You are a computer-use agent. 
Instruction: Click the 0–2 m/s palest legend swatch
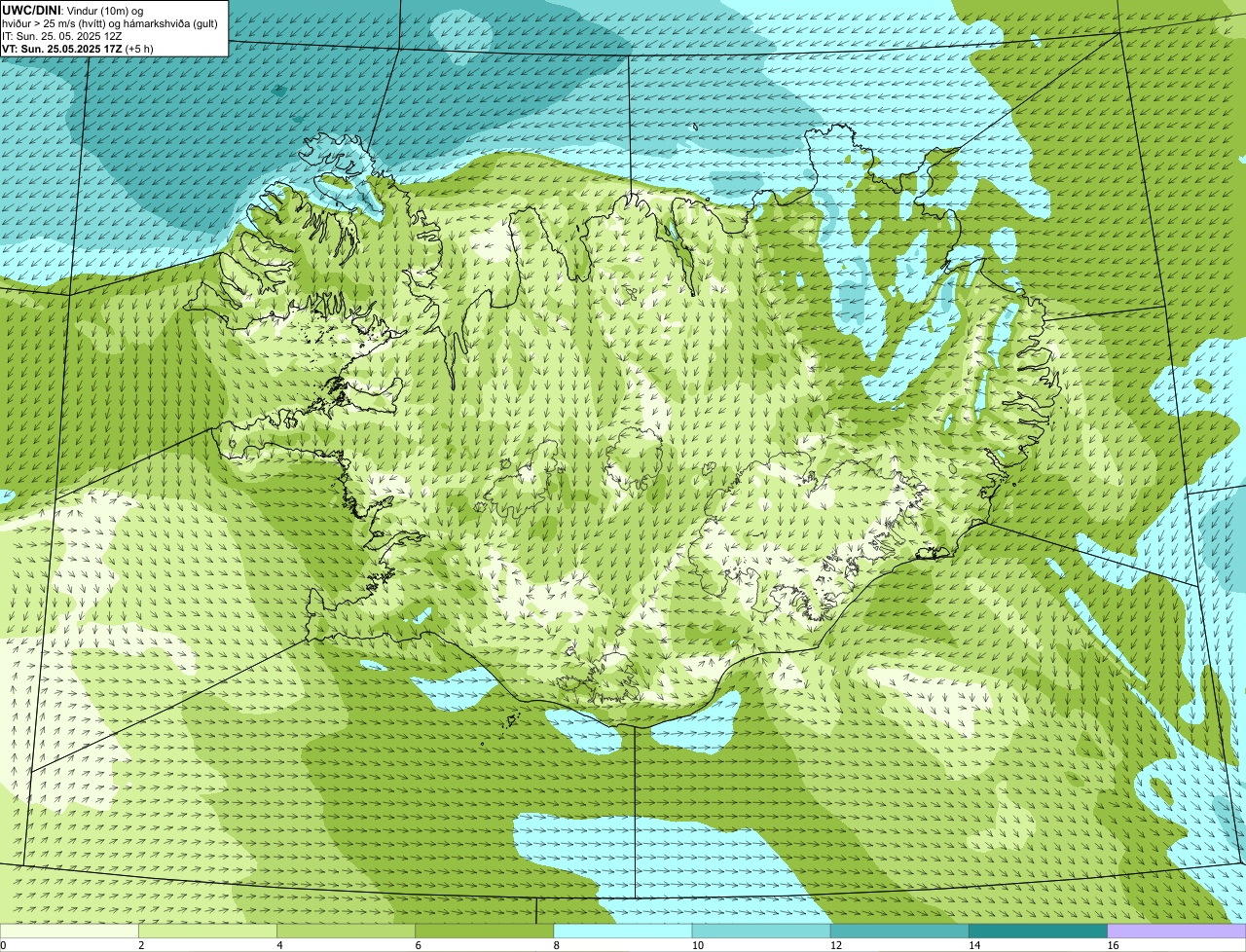tap(69, 932)
